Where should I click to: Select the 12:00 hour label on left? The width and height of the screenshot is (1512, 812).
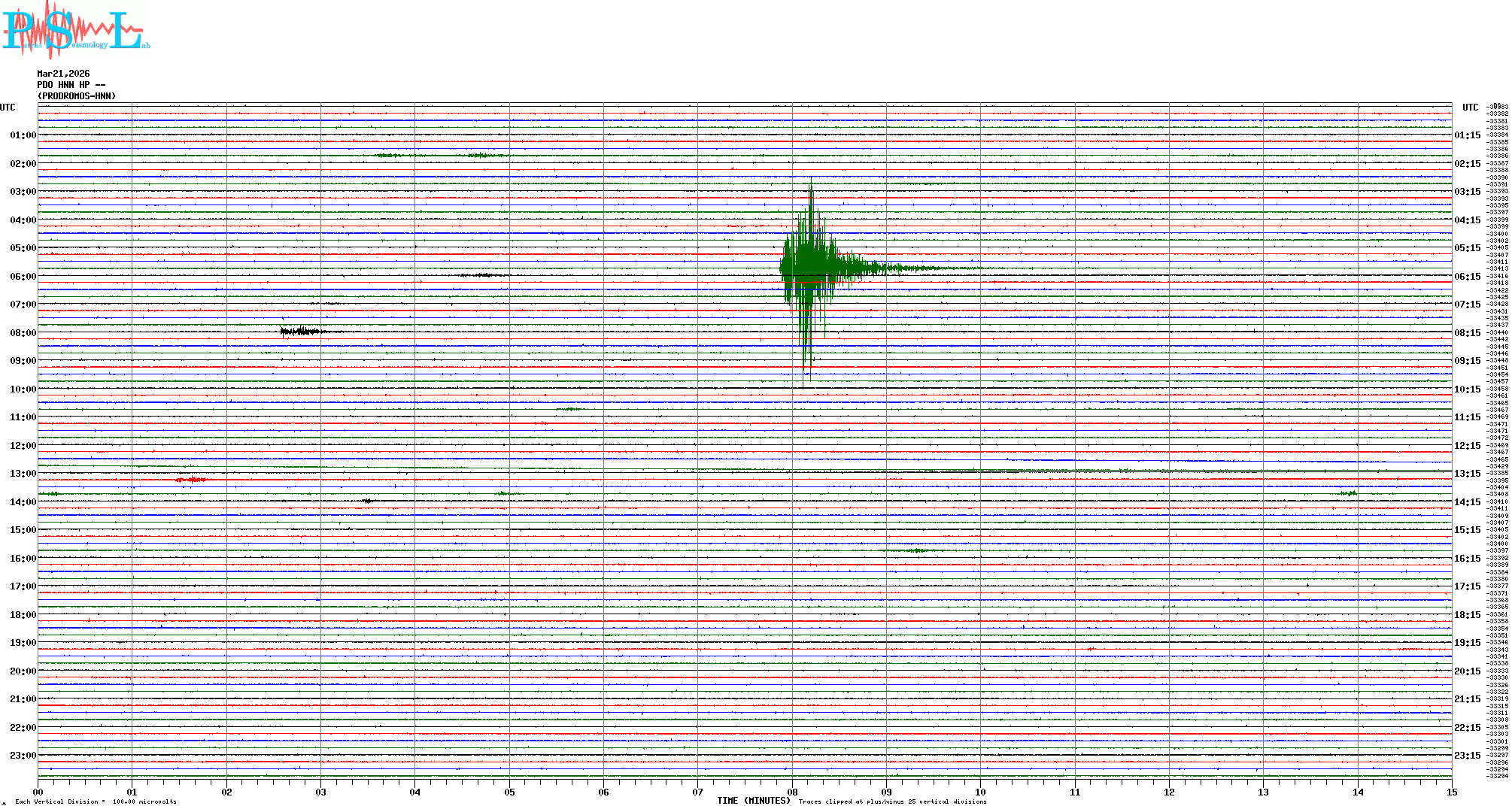click(x=23, y=446)
